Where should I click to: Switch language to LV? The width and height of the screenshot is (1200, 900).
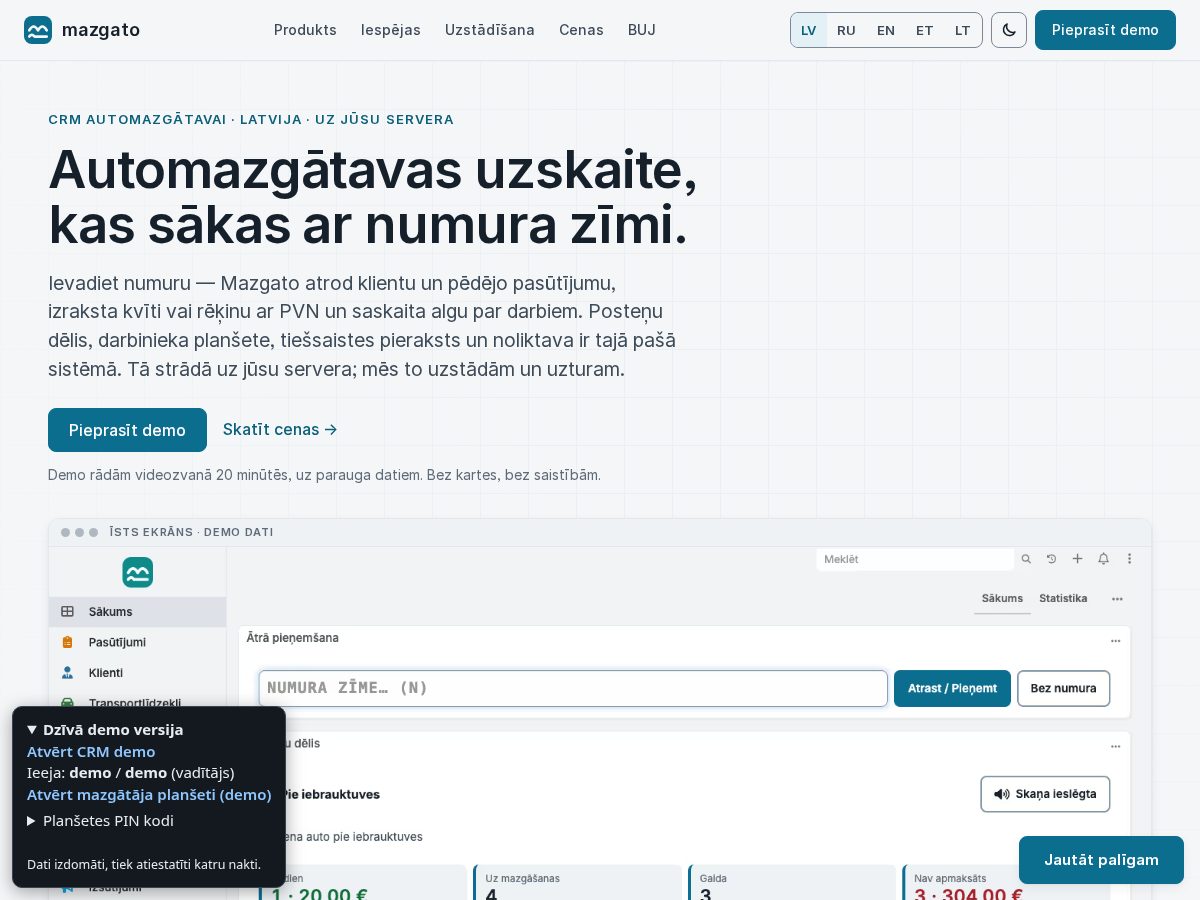(x=809, y=30)
